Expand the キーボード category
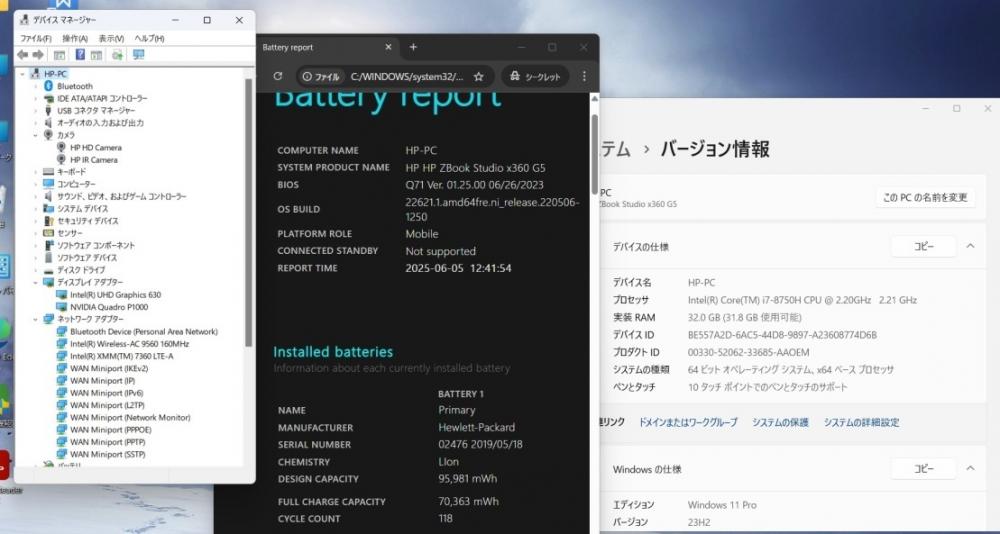This screenshot has height=534, width=1000. [36, 172]
